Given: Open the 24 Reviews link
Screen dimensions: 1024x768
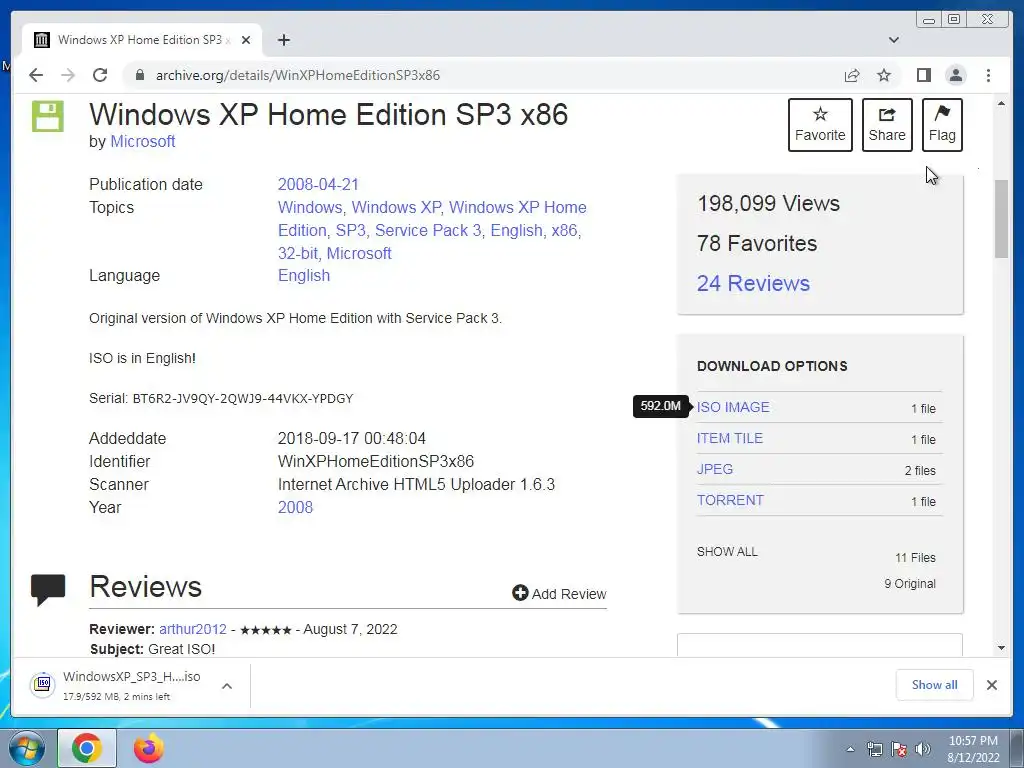Looking at the screenshot, I should (753, 283).
